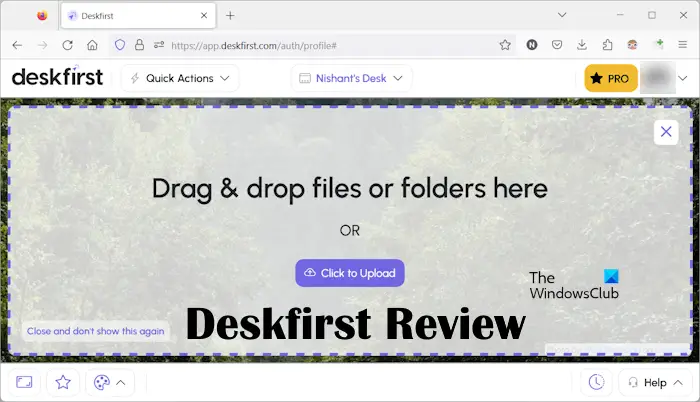Expand the Quick Actions dropdown

pyautogui.click(x=180, y=78)
